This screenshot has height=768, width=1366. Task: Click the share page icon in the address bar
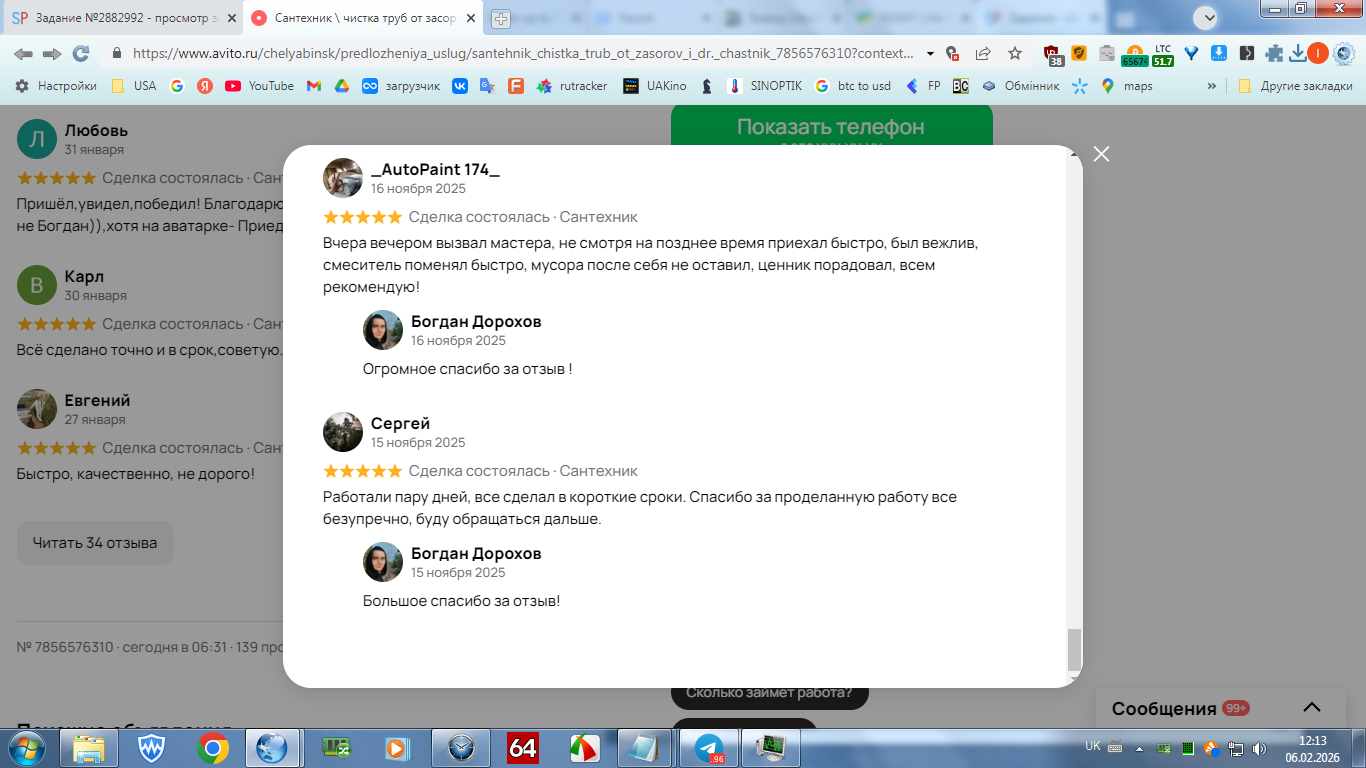point(983,53)
